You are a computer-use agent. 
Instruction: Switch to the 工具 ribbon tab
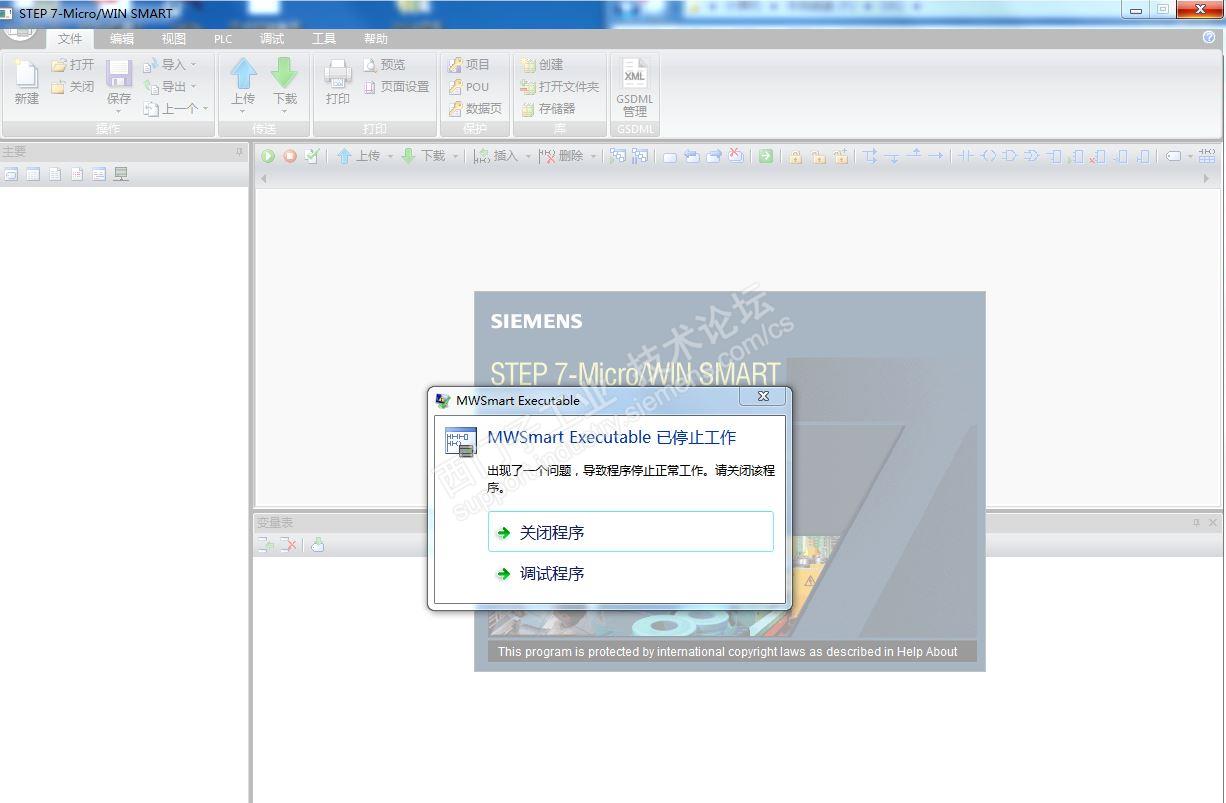[324, 39]
